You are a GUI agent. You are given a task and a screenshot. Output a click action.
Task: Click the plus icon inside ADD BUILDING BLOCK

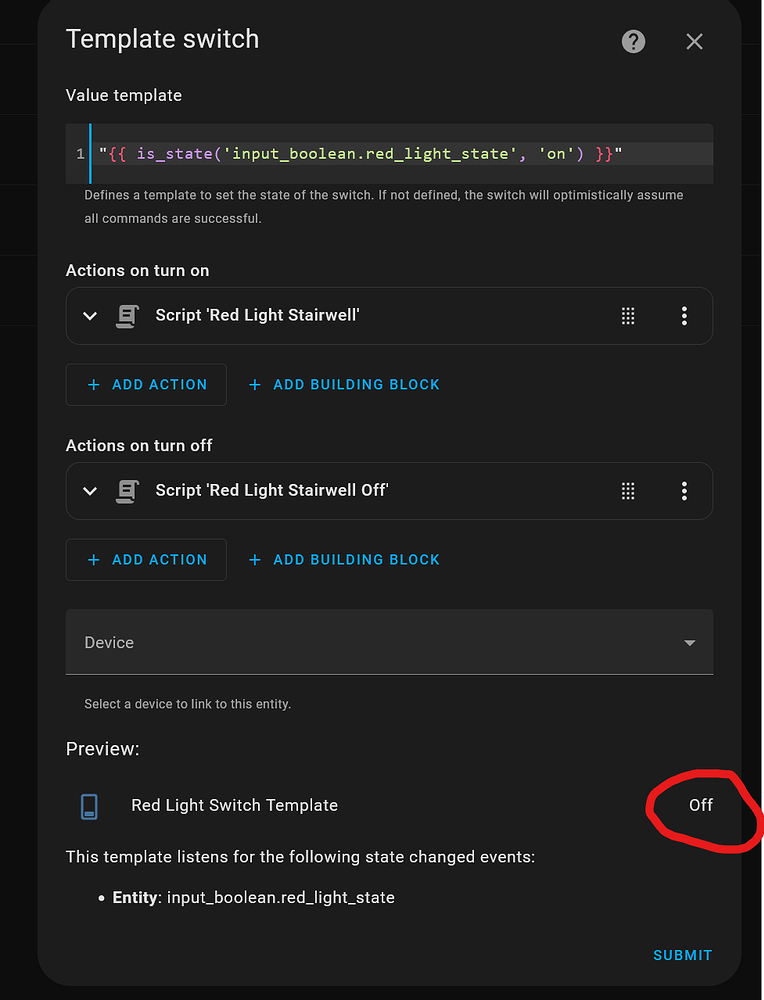(254, 384)
